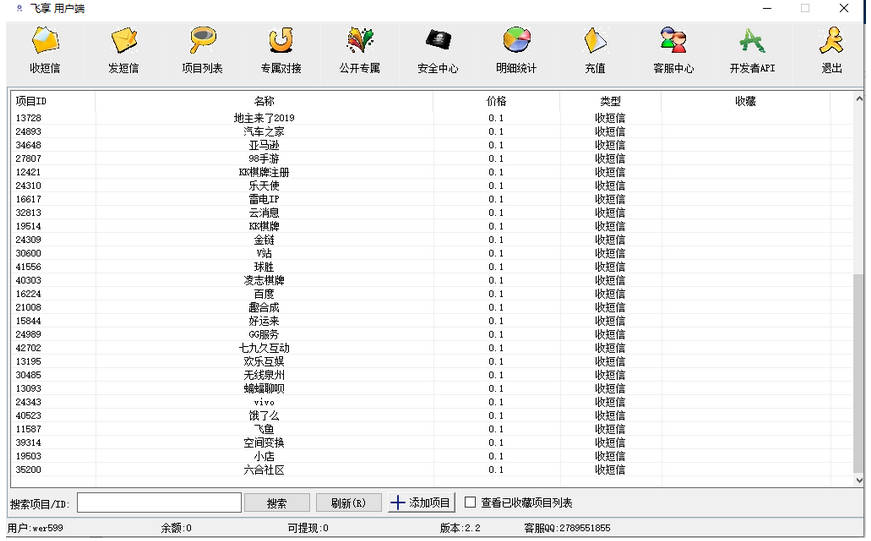Select row KK棋牌注册

point(432,172)
